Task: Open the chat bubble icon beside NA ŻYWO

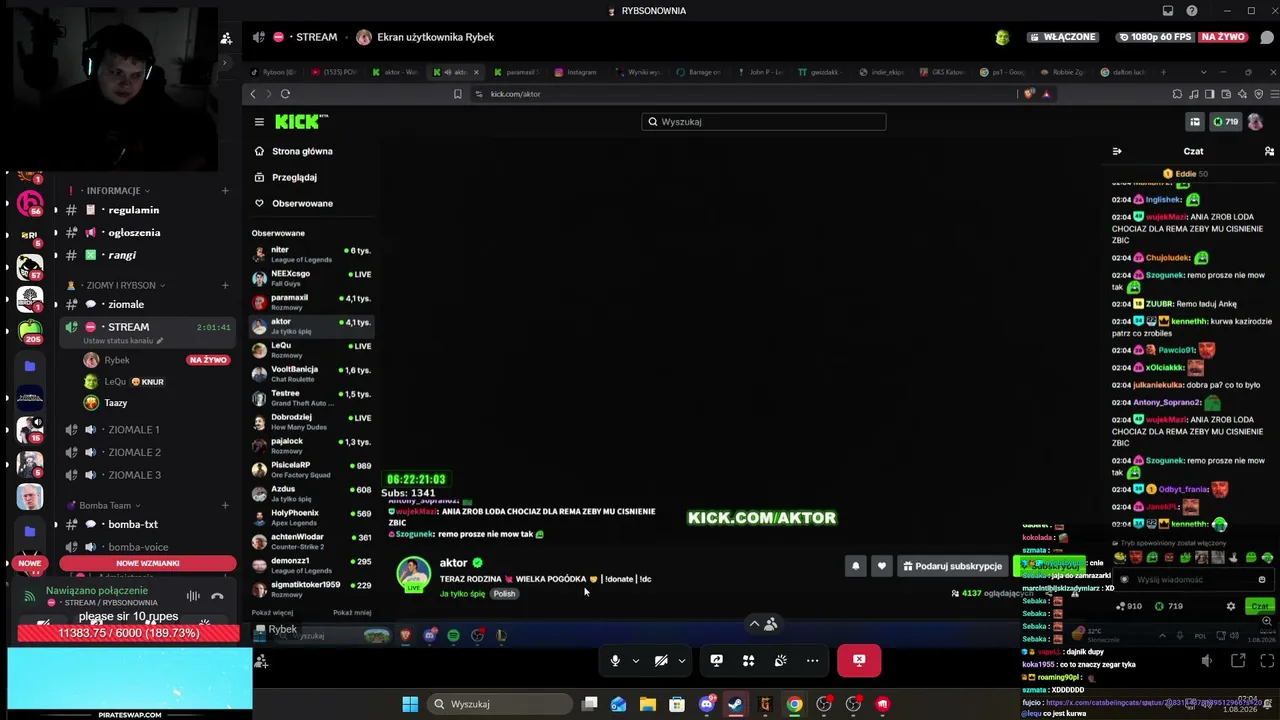Action: 1267,37
